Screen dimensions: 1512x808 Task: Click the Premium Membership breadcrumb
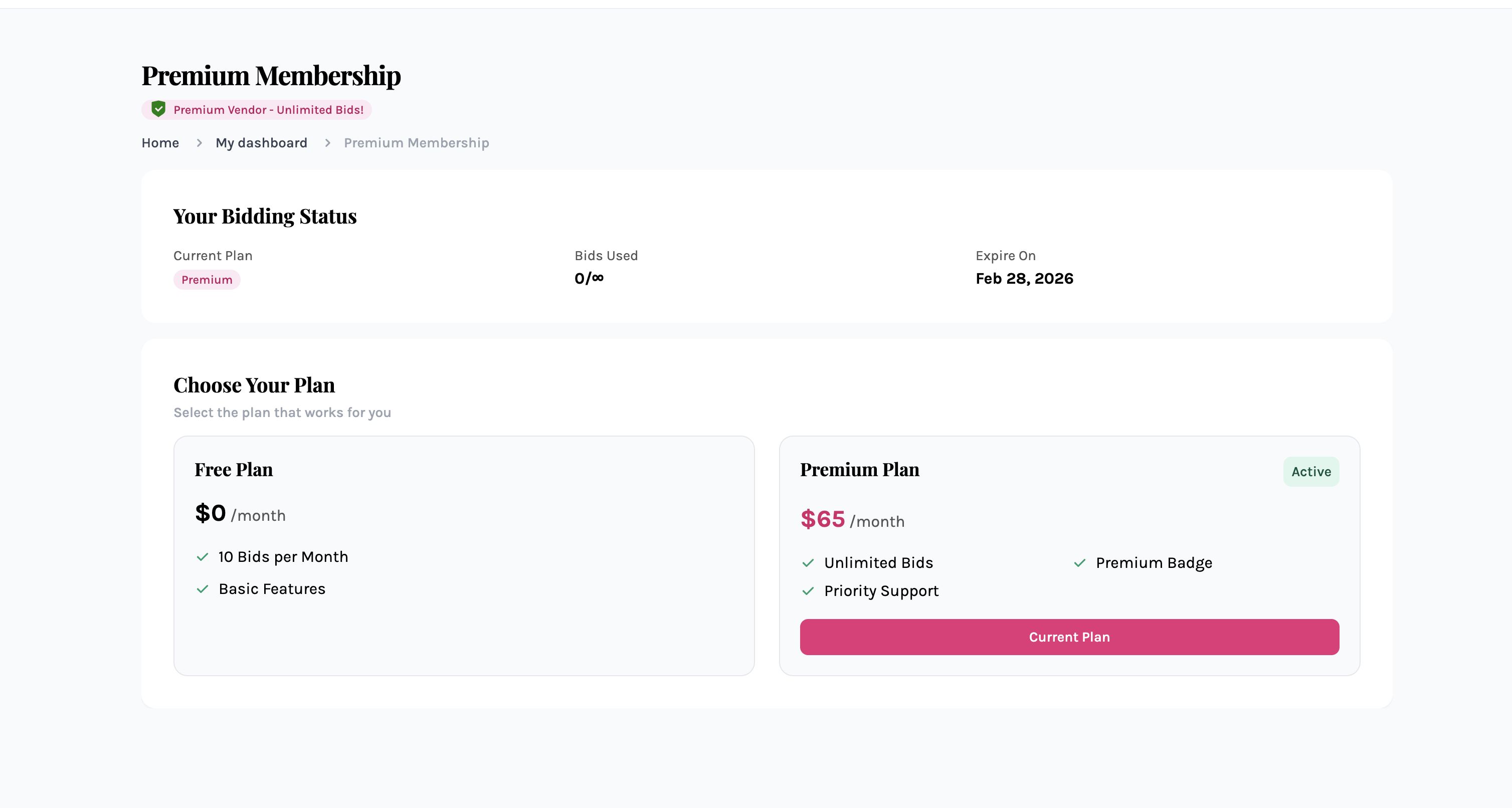click(x=416, y=143)
